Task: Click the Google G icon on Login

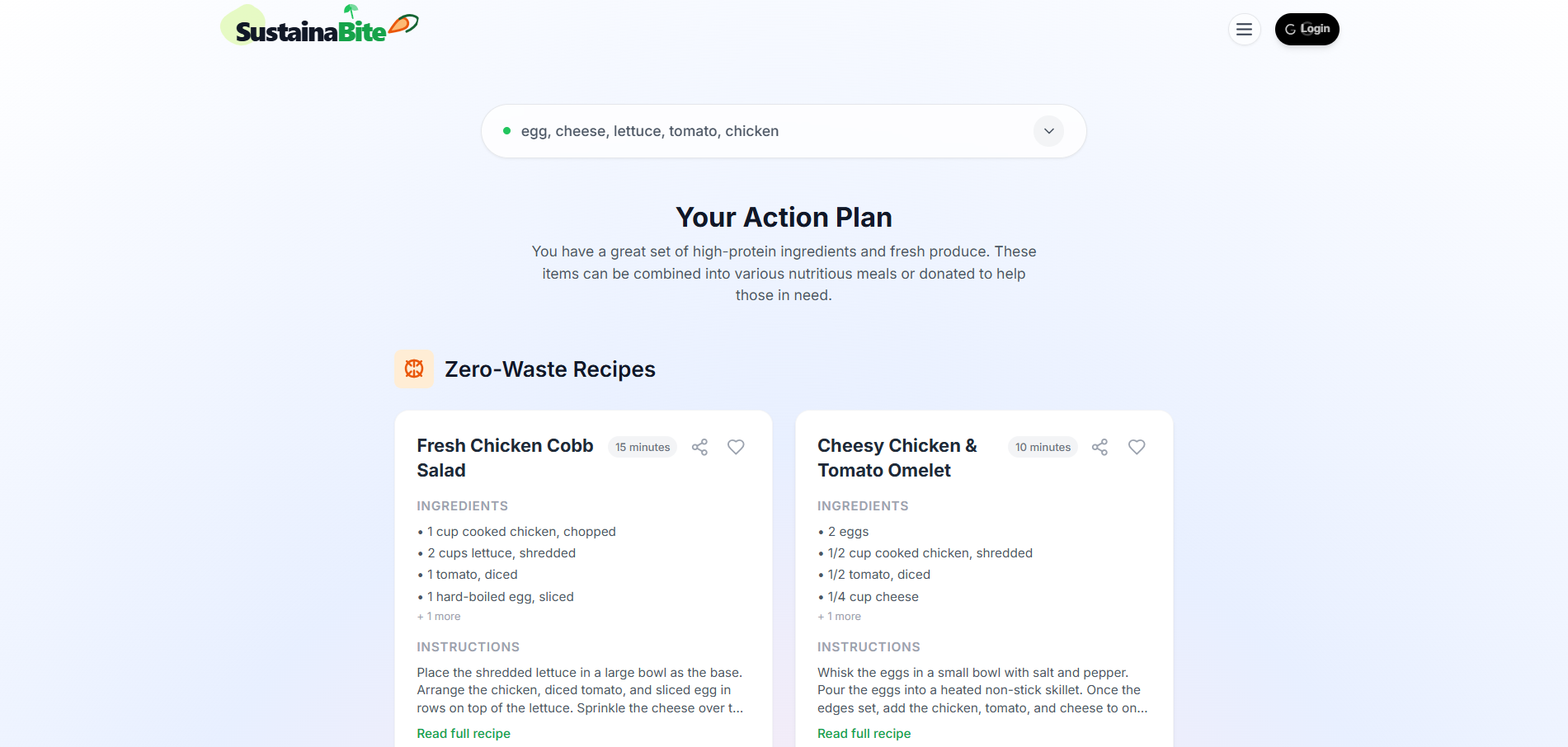Action: (1291, 29)
